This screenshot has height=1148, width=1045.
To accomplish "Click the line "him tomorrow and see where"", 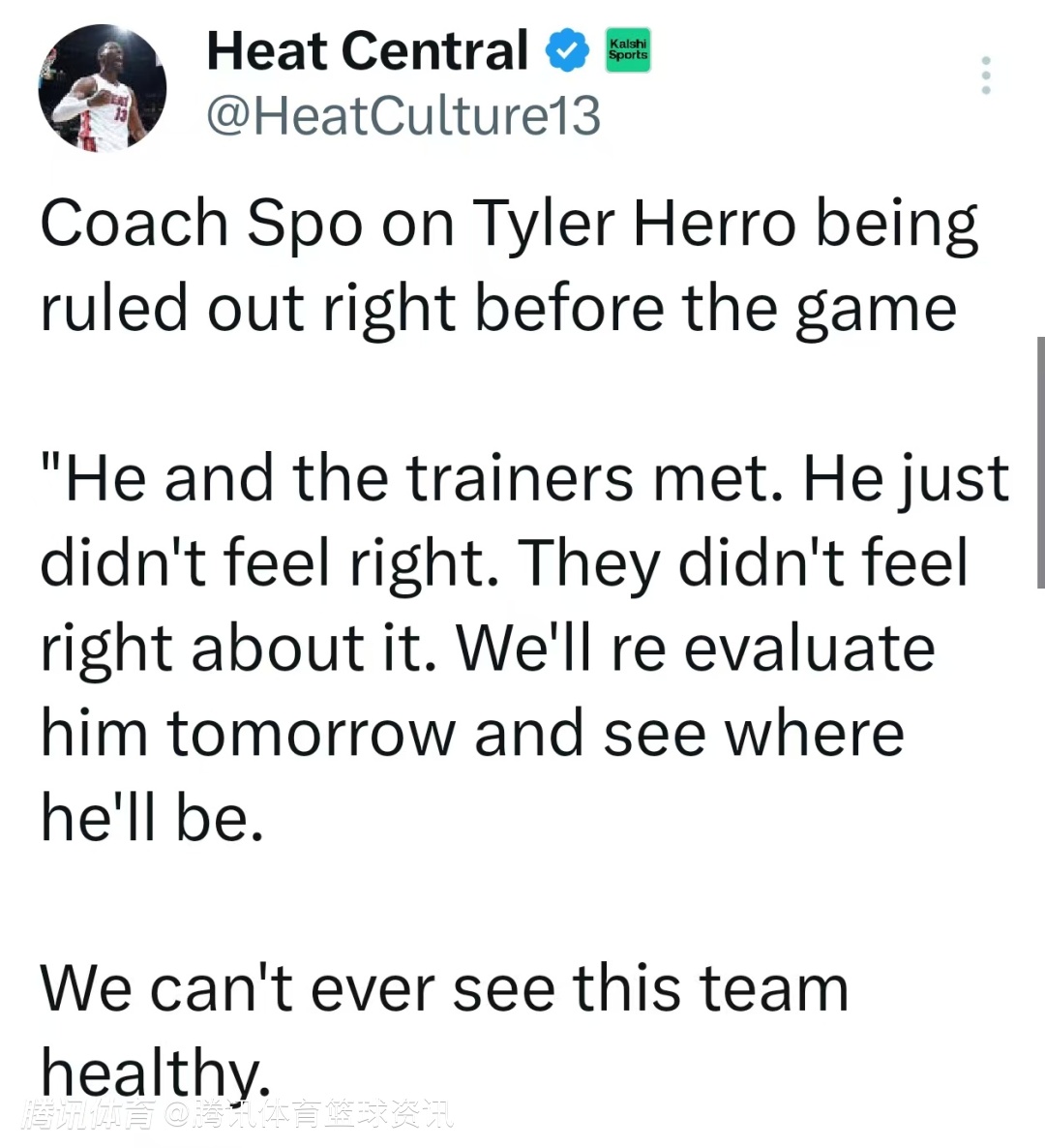I will coord(472,733).
